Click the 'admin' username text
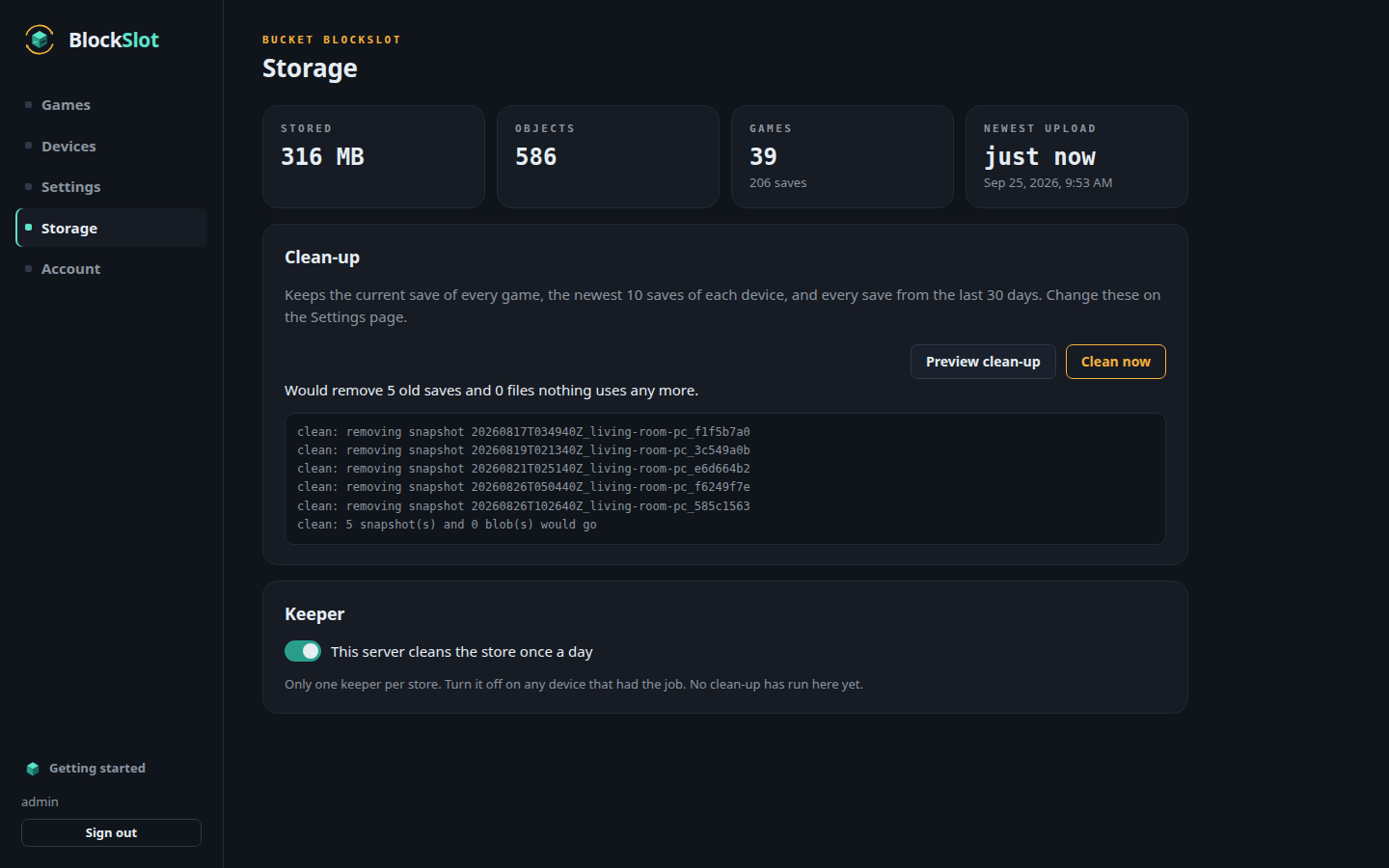The width and height of the screenshot is (1389, 868). click(40, 802)
